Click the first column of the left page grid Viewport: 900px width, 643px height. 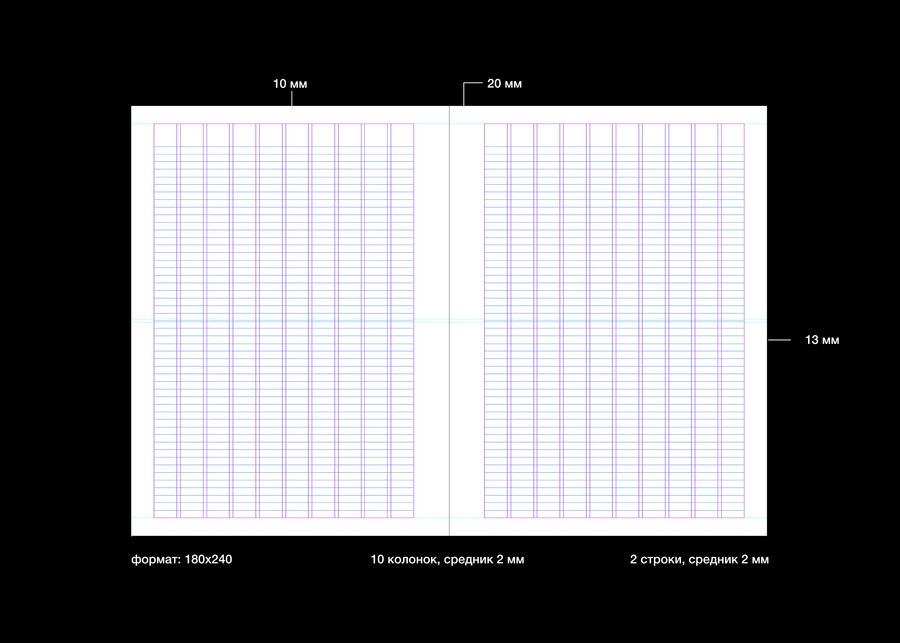(x=165, y=321)
